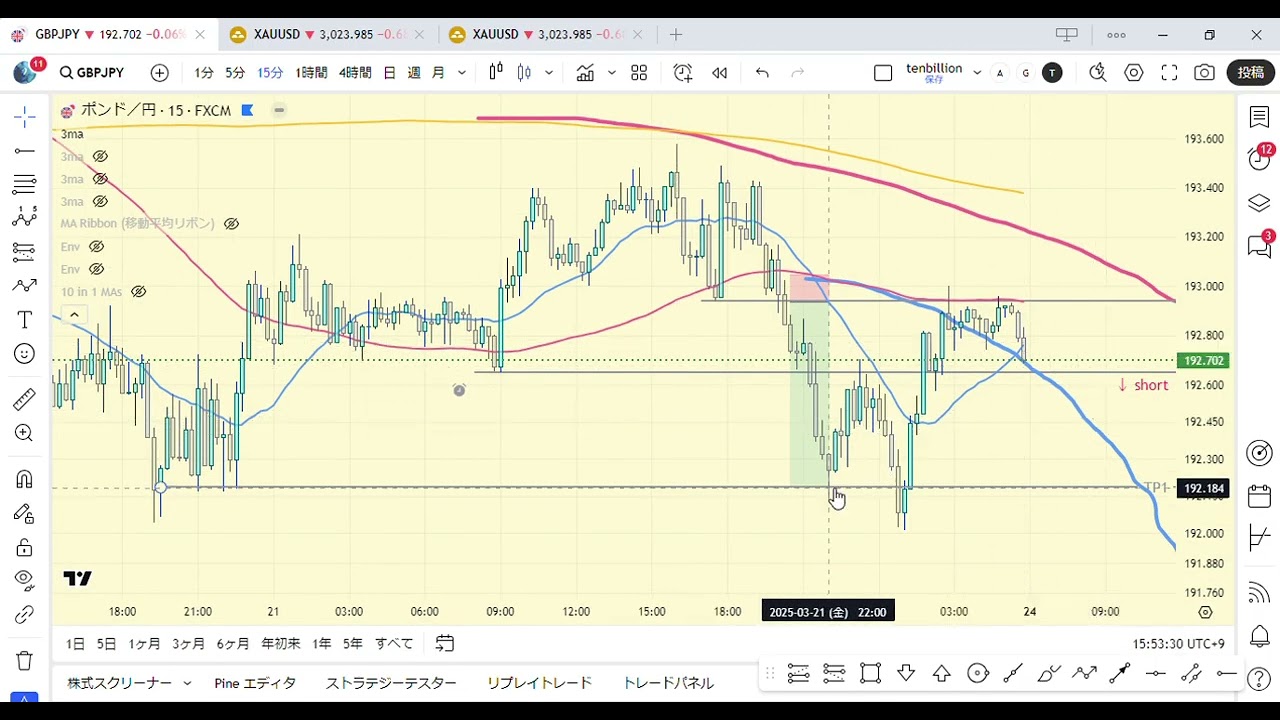Select the Text tool in left toolbar
The image size is (1280, 720).
click(x=24, y=320)
